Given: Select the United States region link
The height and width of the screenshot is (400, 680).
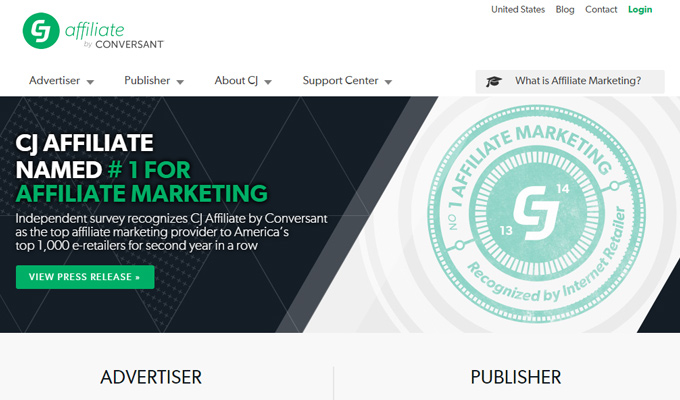Looking at the screenshot, I should [x=518, y=10].
